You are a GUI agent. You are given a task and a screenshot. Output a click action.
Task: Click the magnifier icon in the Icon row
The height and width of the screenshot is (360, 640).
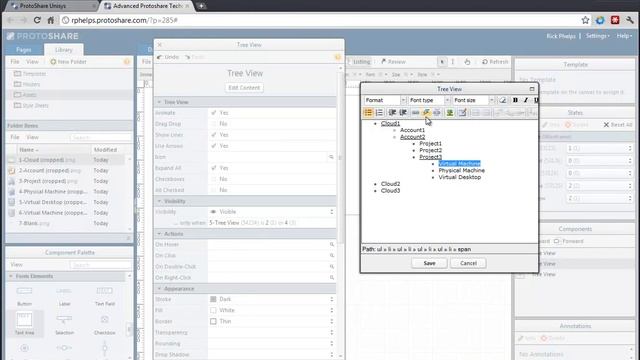coord(331,157)
